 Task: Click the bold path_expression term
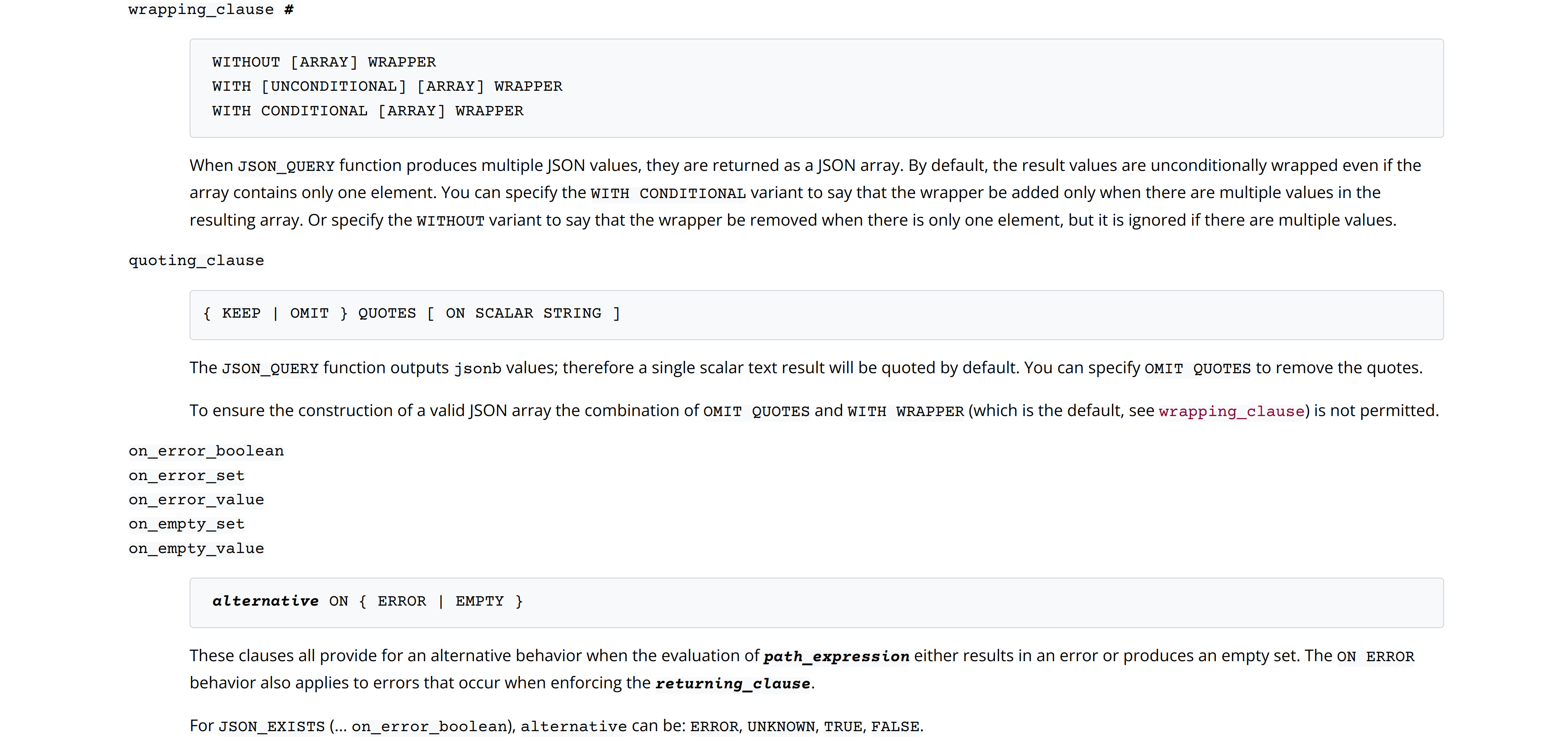pos(836,657)
